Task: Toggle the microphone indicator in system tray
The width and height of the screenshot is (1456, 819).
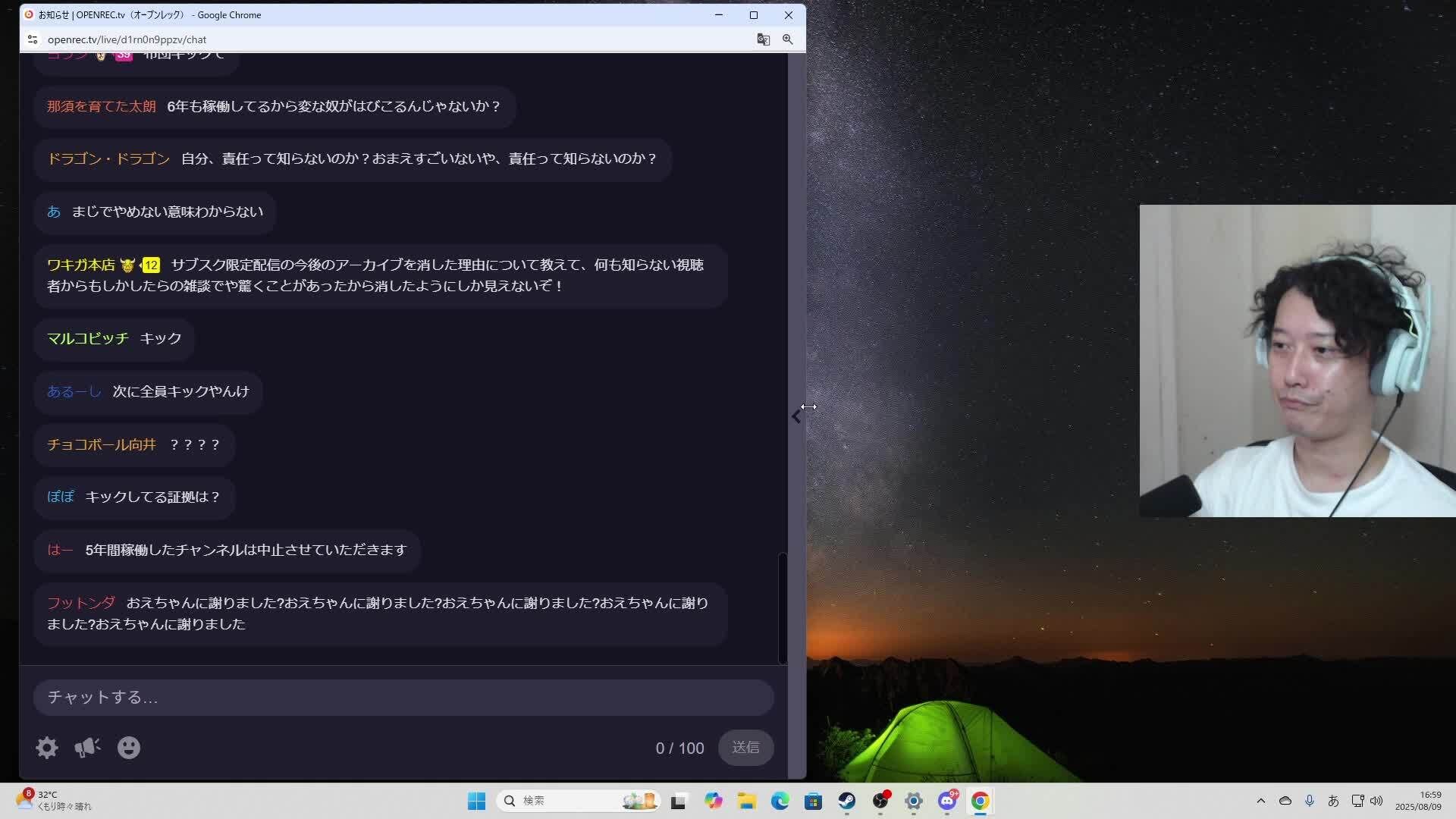Action: [1310, 801]
